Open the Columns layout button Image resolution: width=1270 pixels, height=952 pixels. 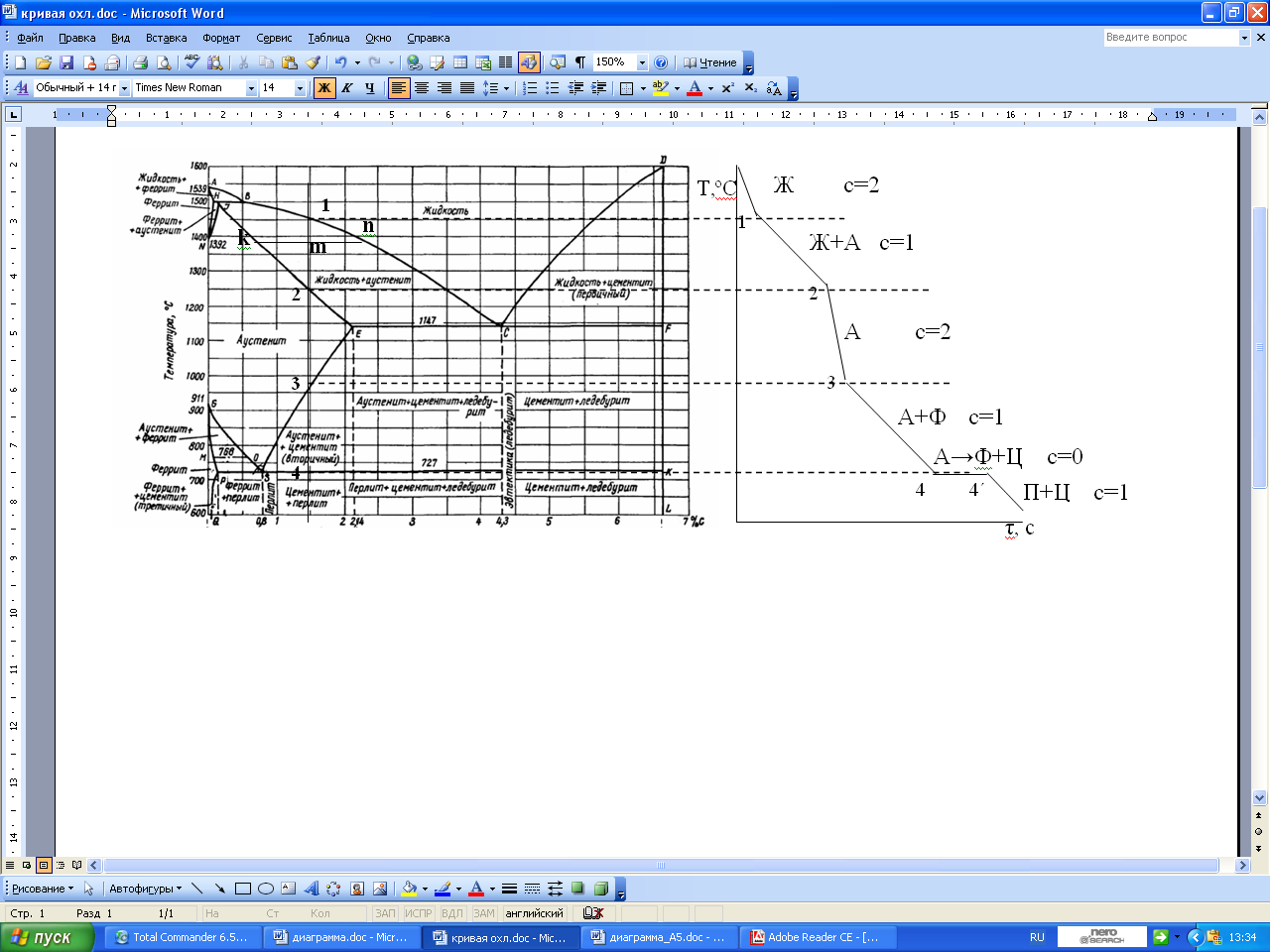click(x=505, y=62)
